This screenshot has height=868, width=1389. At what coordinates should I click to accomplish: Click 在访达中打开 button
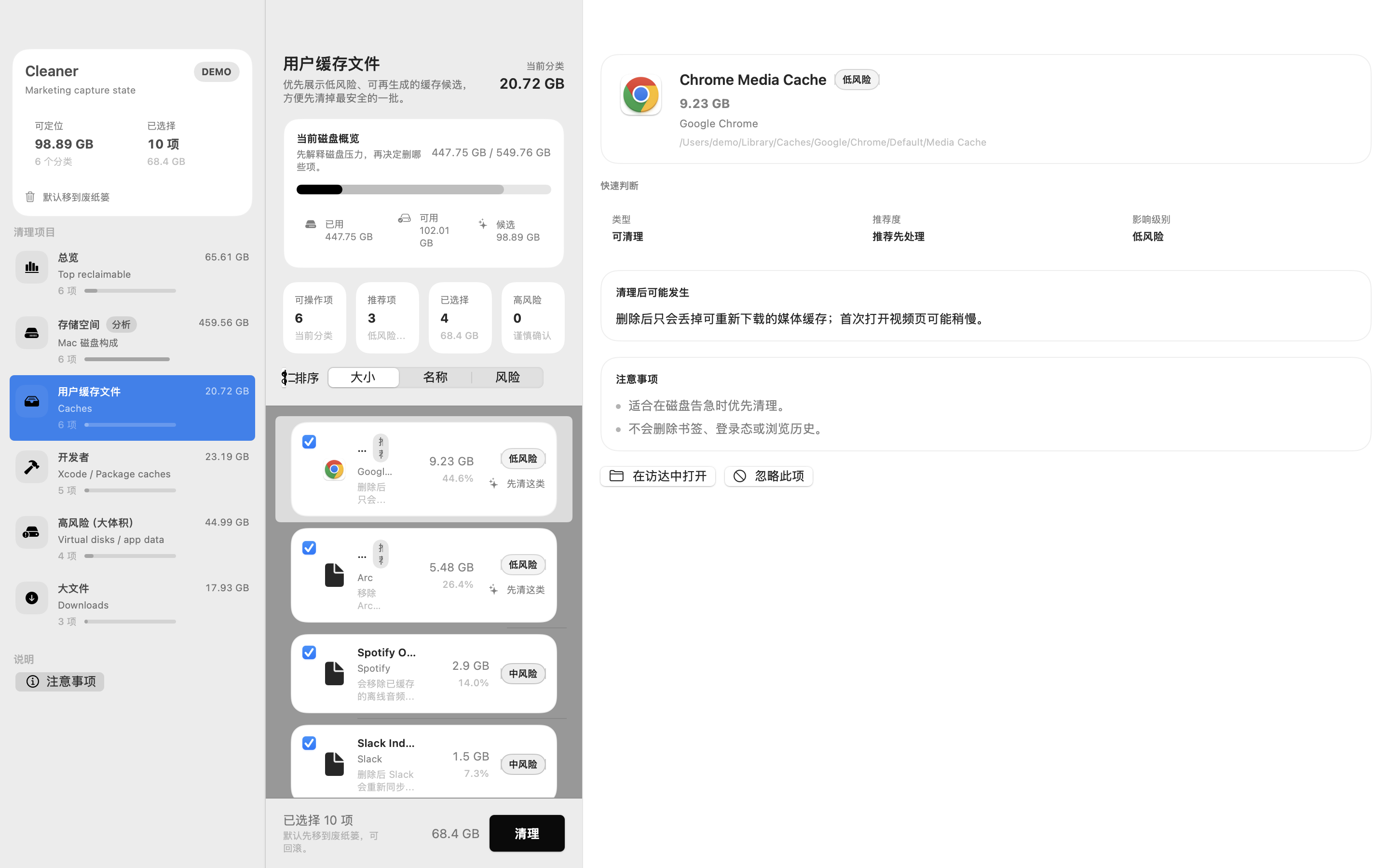tap(658, 476)
